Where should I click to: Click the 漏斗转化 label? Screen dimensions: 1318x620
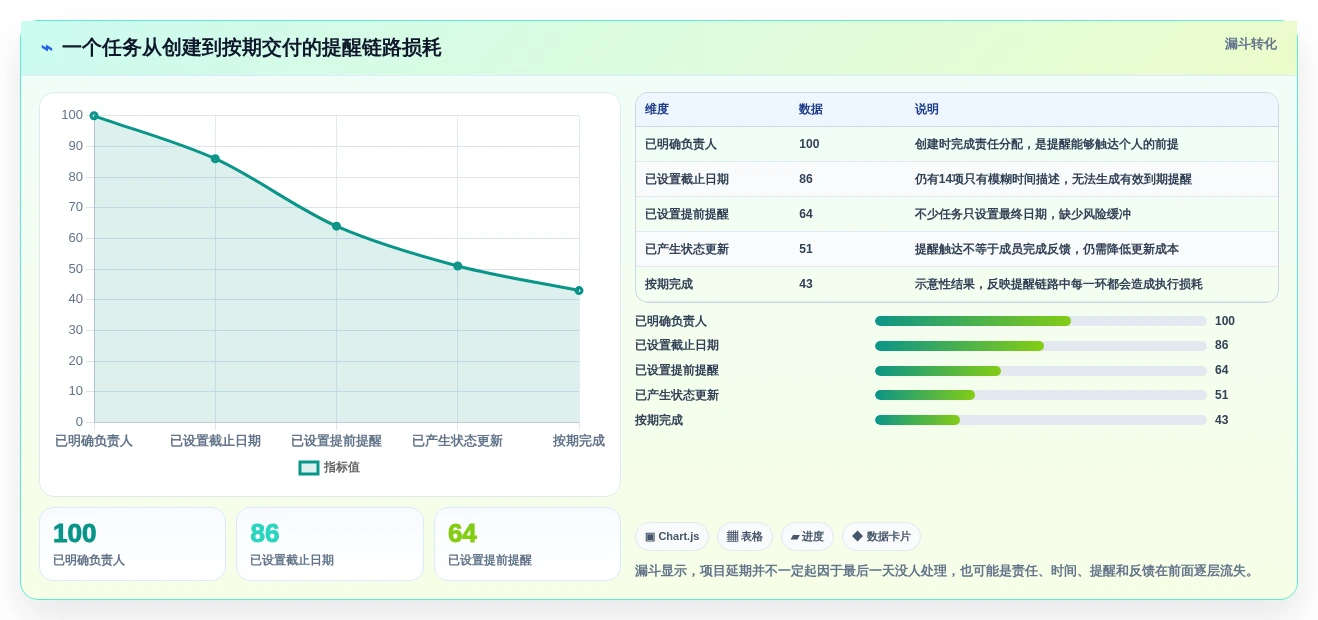pos(1250,44)
